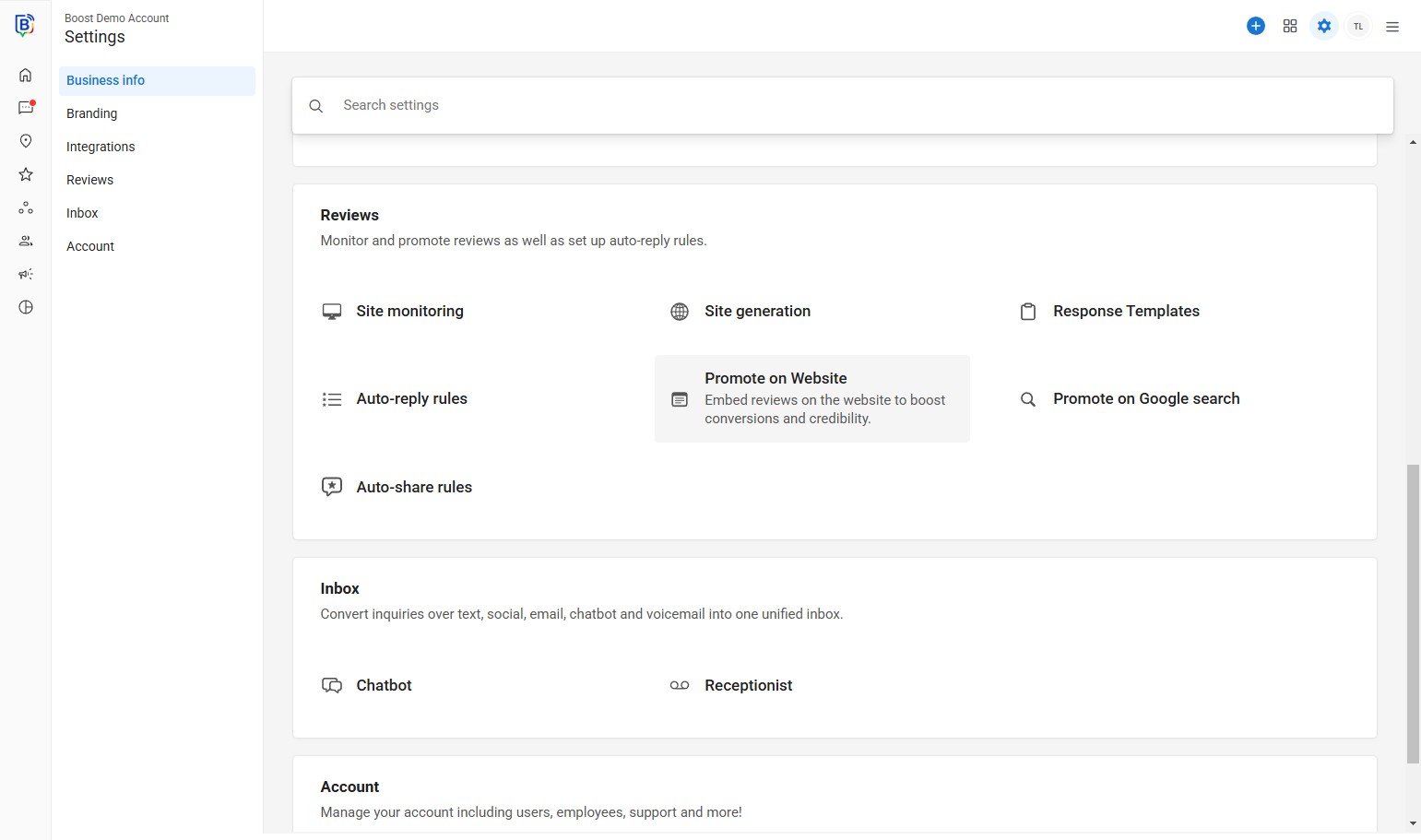Image resolution: width=1421 pixels, height=840 pixels.
Task: Open Auto-reply rules setting
Action: [411, 398]
